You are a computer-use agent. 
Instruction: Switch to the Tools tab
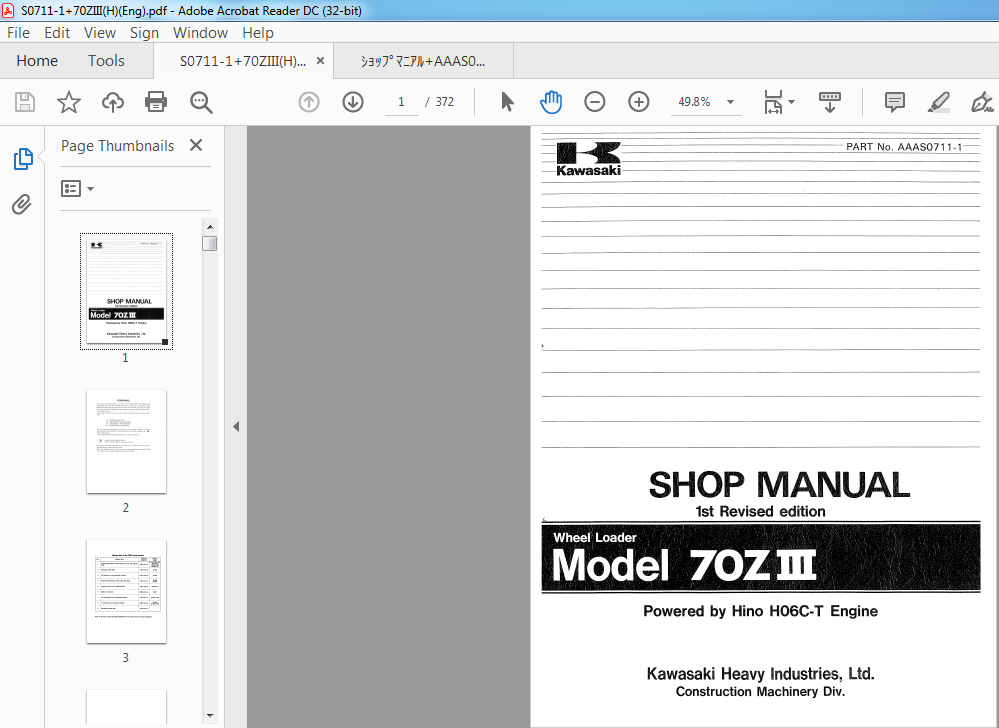pyautogui.click(x=106, y=61)
